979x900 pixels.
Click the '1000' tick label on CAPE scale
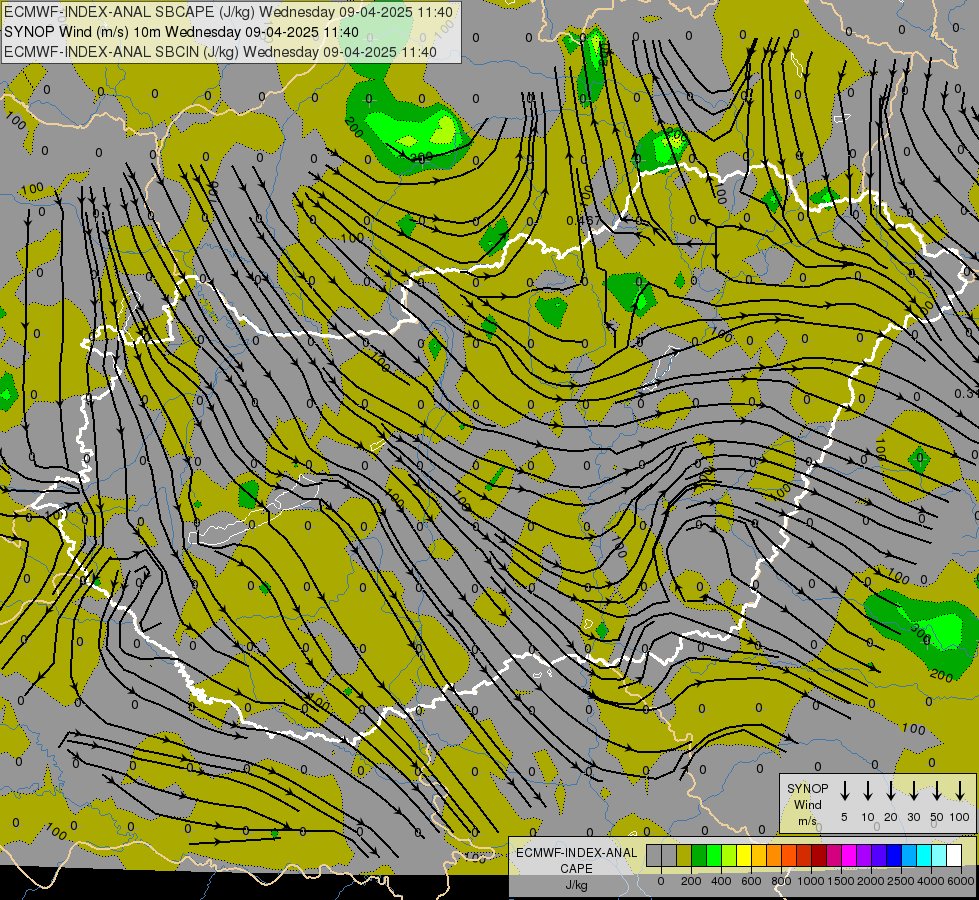tap(811, 881)
